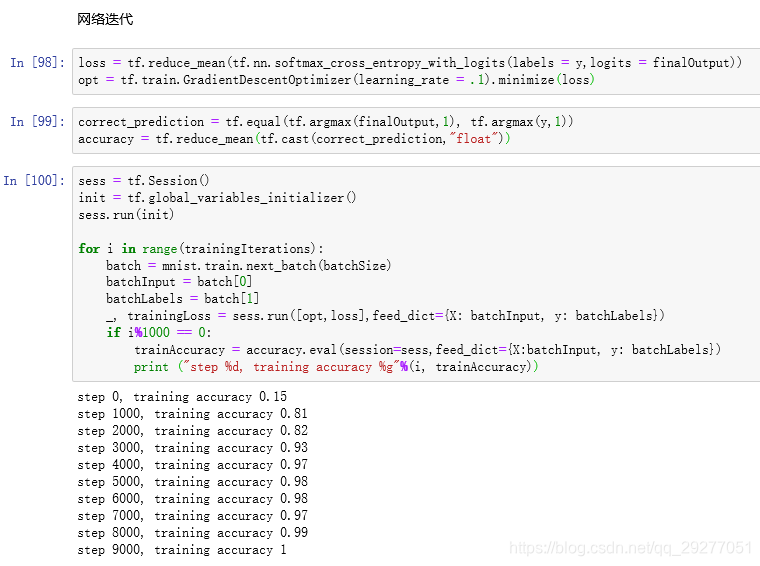Select the In [99] cell prompt
The width and height of the screenshot is (760, 566).
[37, 122]
